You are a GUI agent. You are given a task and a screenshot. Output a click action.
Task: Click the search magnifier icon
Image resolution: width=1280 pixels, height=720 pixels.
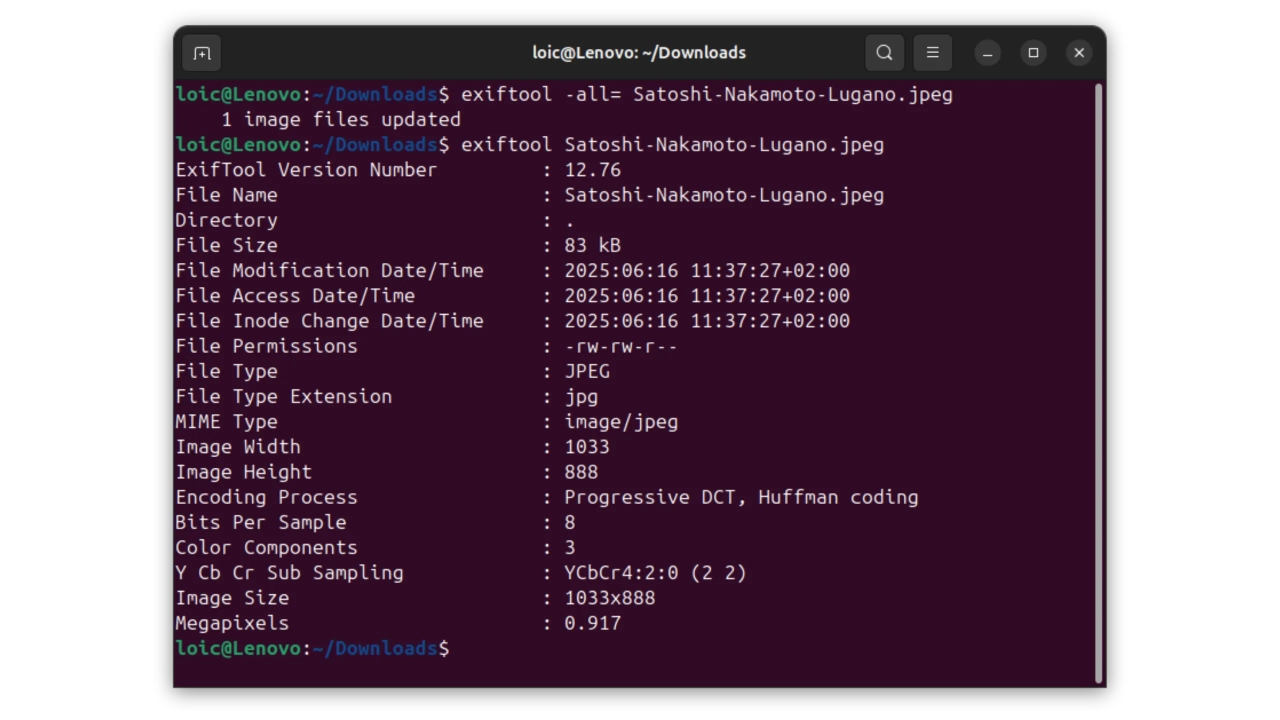(x=884, y=53)
